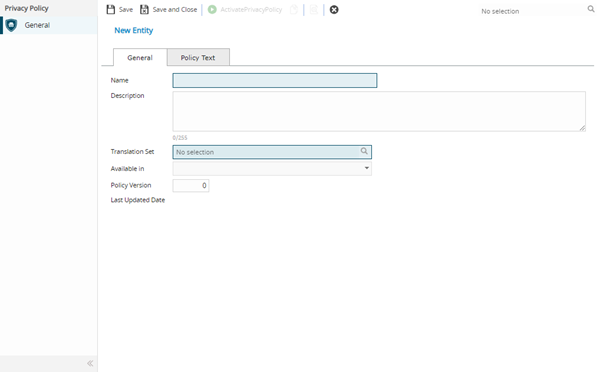The height and width of the screenshot is (372, 600).
Task: Click the Save and Close icon
Action: point(144,10)
